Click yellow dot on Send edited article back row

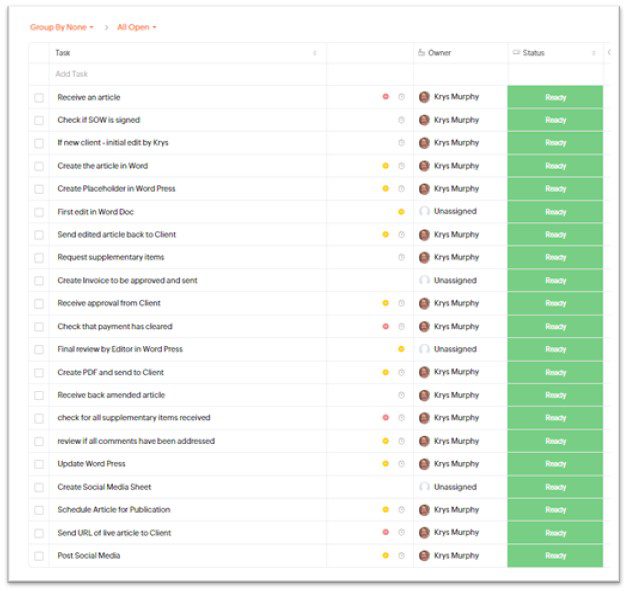tap(386, 234)
